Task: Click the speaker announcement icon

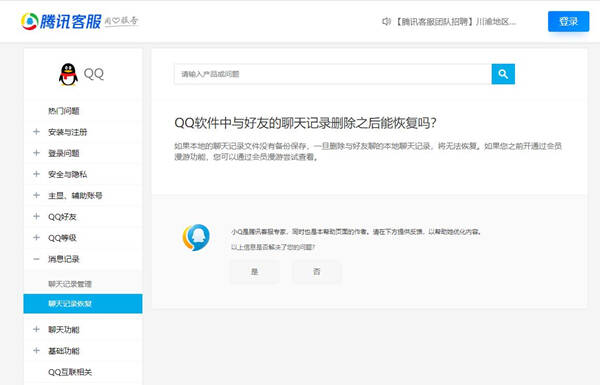Action: click(386, 21)
